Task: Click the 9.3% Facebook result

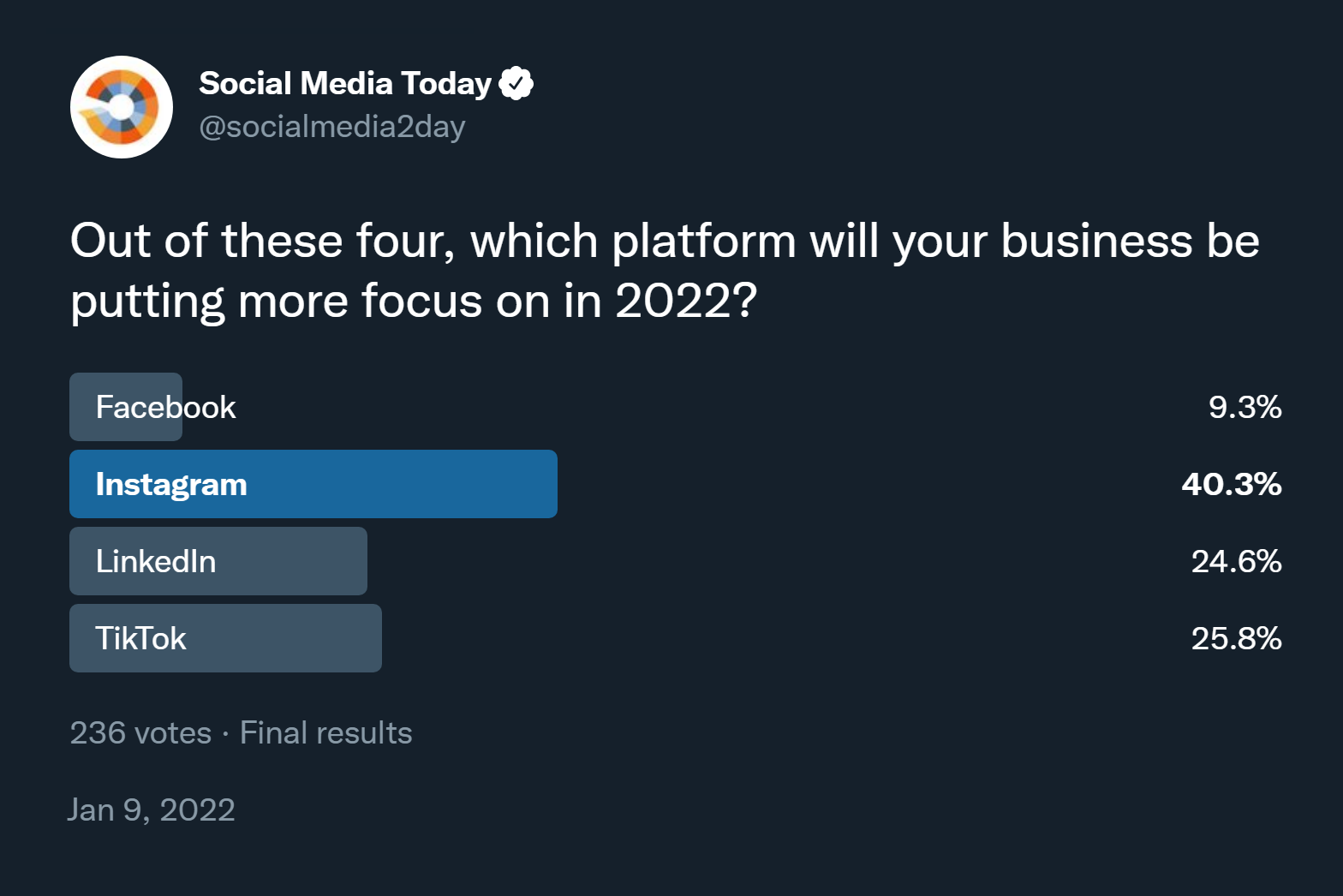Action: click(x=1245, y=407)
